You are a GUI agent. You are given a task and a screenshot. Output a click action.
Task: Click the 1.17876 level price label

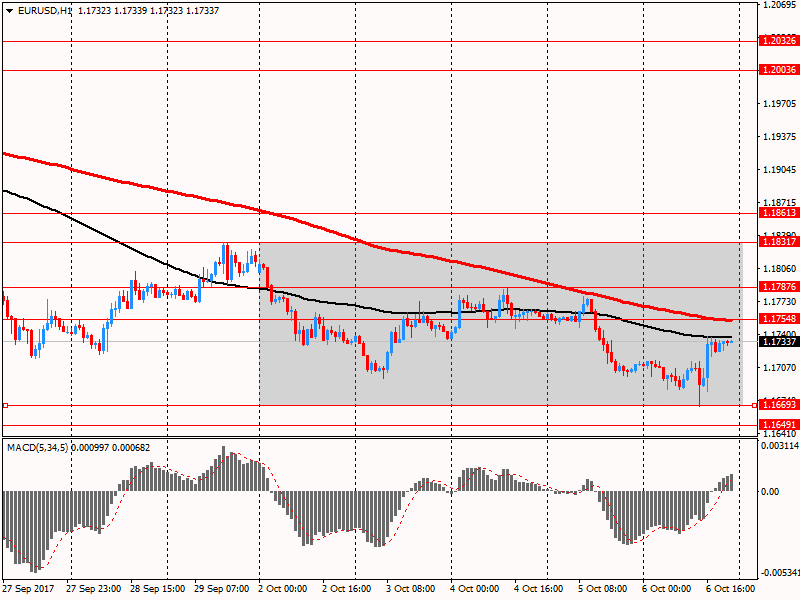(x=778, y=287)
